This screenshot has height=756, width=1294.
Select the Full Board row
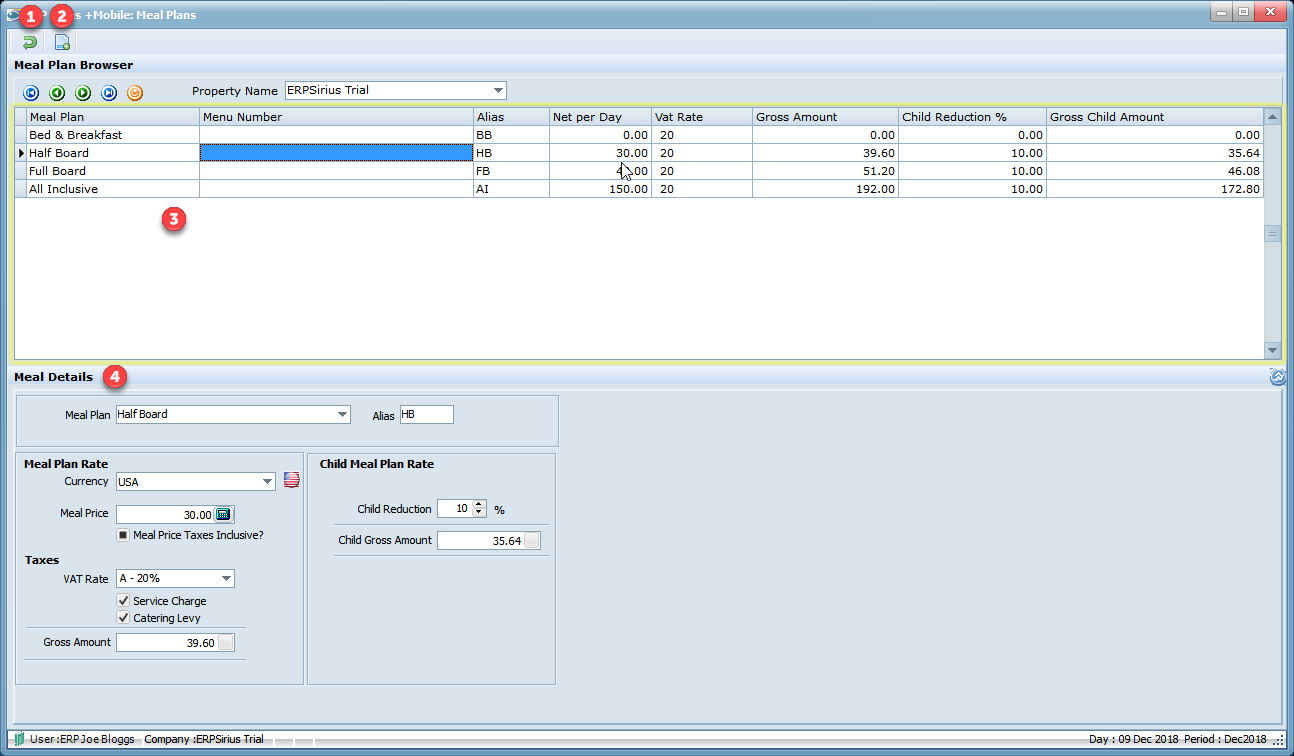[x=640, y=171]
